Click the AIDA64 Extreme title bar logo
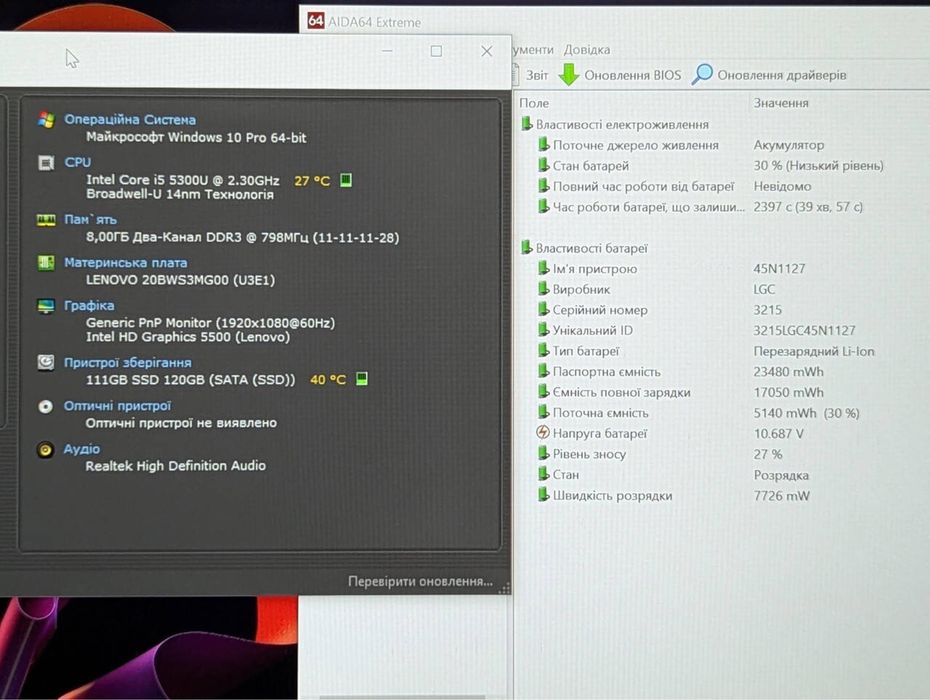 (x=316, y=21)
